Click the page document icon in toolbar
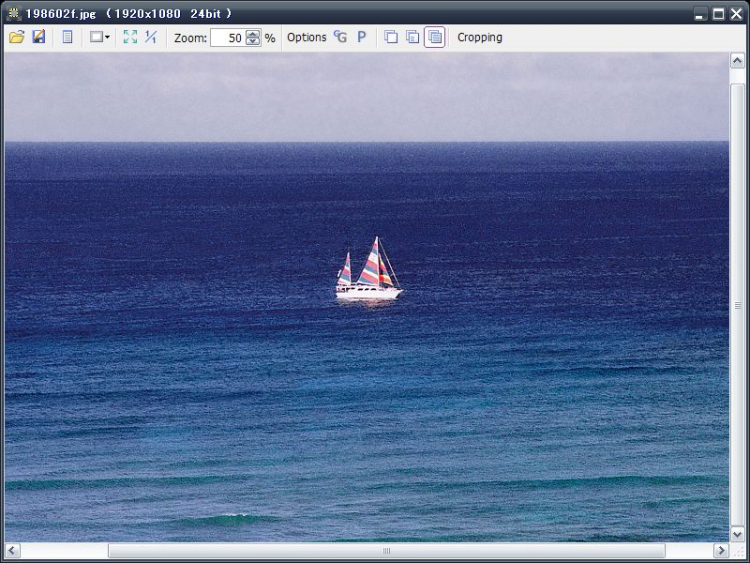 pos(67,37)
